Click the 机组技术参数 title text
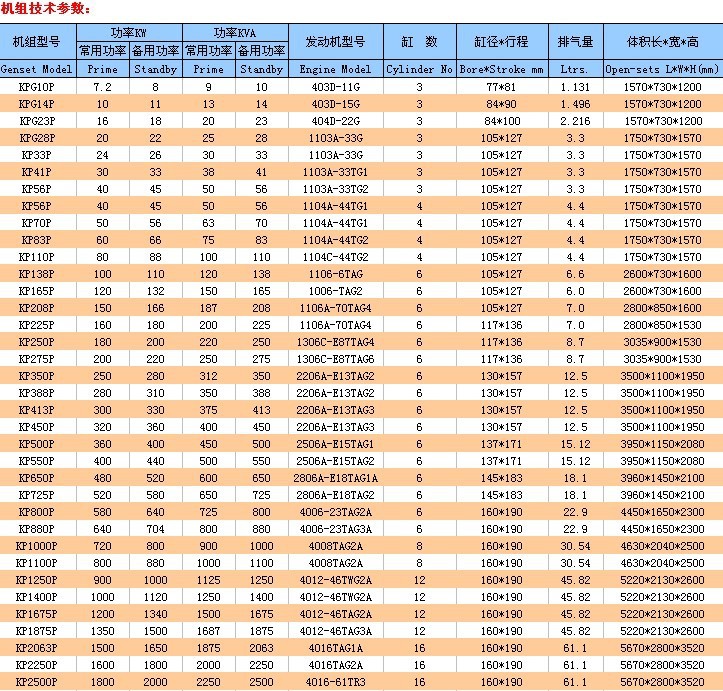Screen dimensions: 723x691 45,8
